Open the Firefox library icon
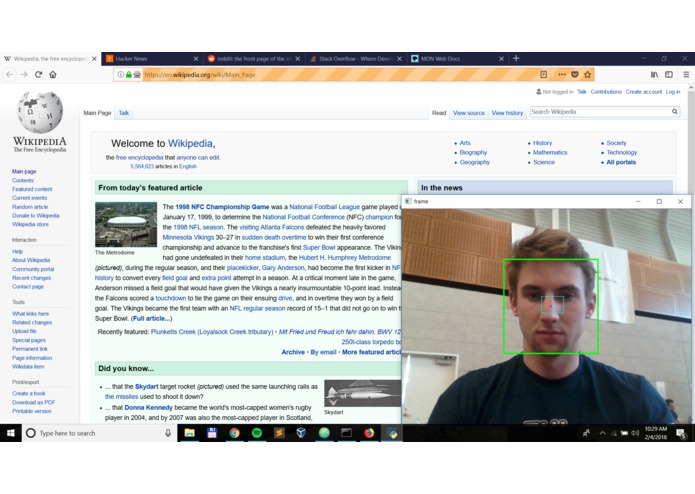This screenshot has height=494, width=695. click(654, 74)
